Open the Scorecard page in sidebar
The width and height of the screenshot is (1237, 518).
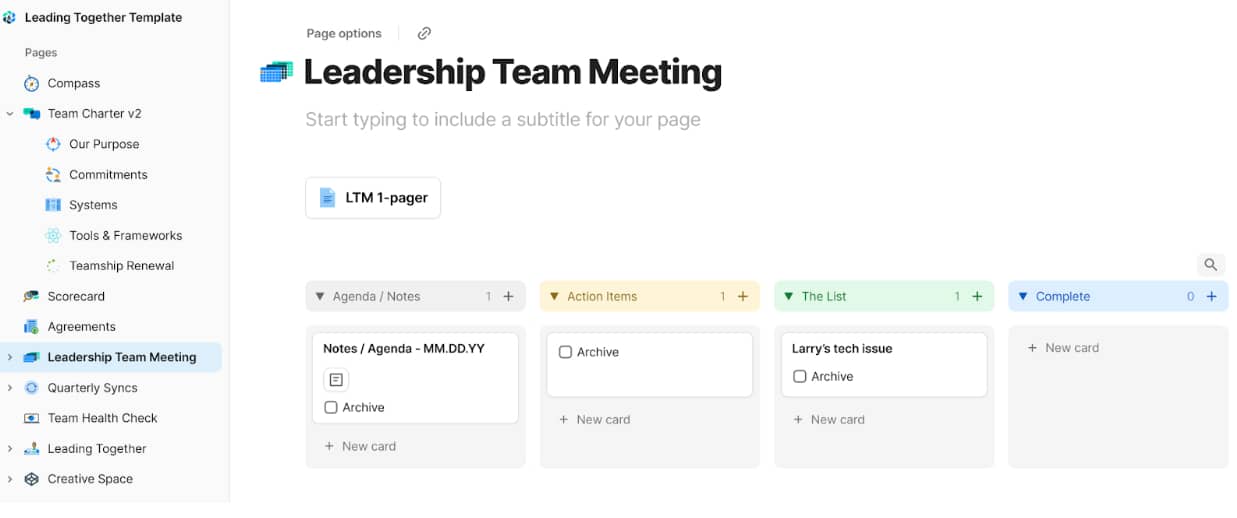pyautogui.click(x=76, y=297)
